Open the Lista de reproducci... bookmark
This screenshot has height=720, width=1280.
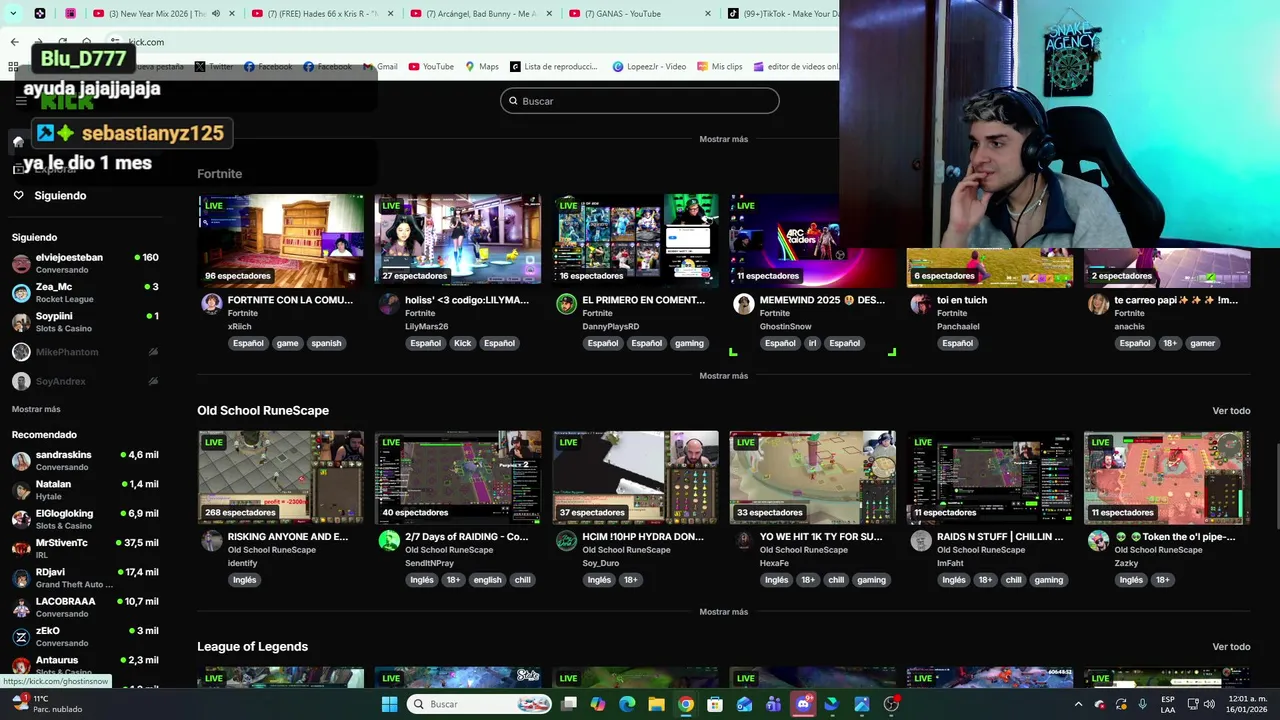click(553, 67)
